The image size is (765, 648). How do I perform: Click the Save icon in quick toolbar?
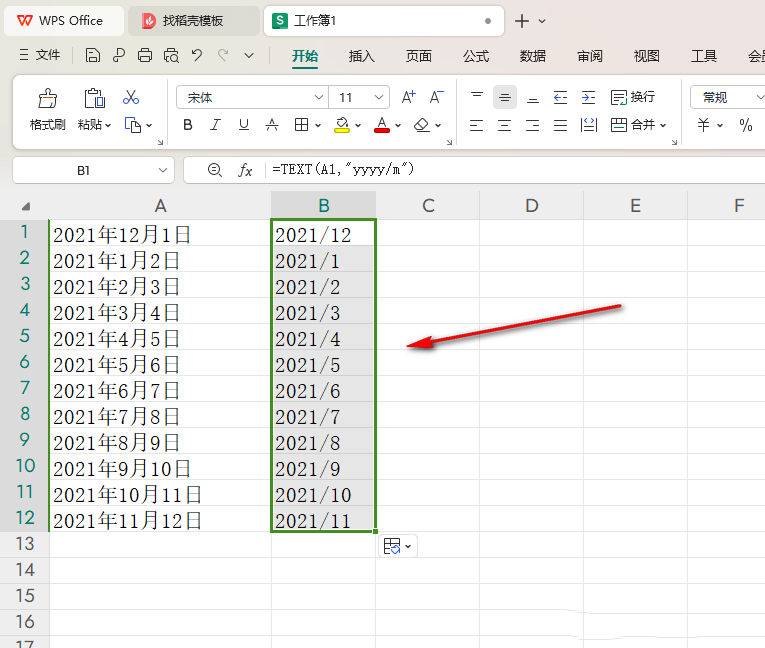click(x=93, y=55)
